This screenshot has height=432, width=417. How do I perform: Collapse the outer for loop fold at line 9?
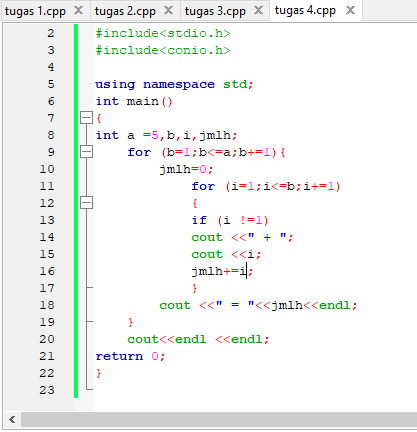[86, 152]
